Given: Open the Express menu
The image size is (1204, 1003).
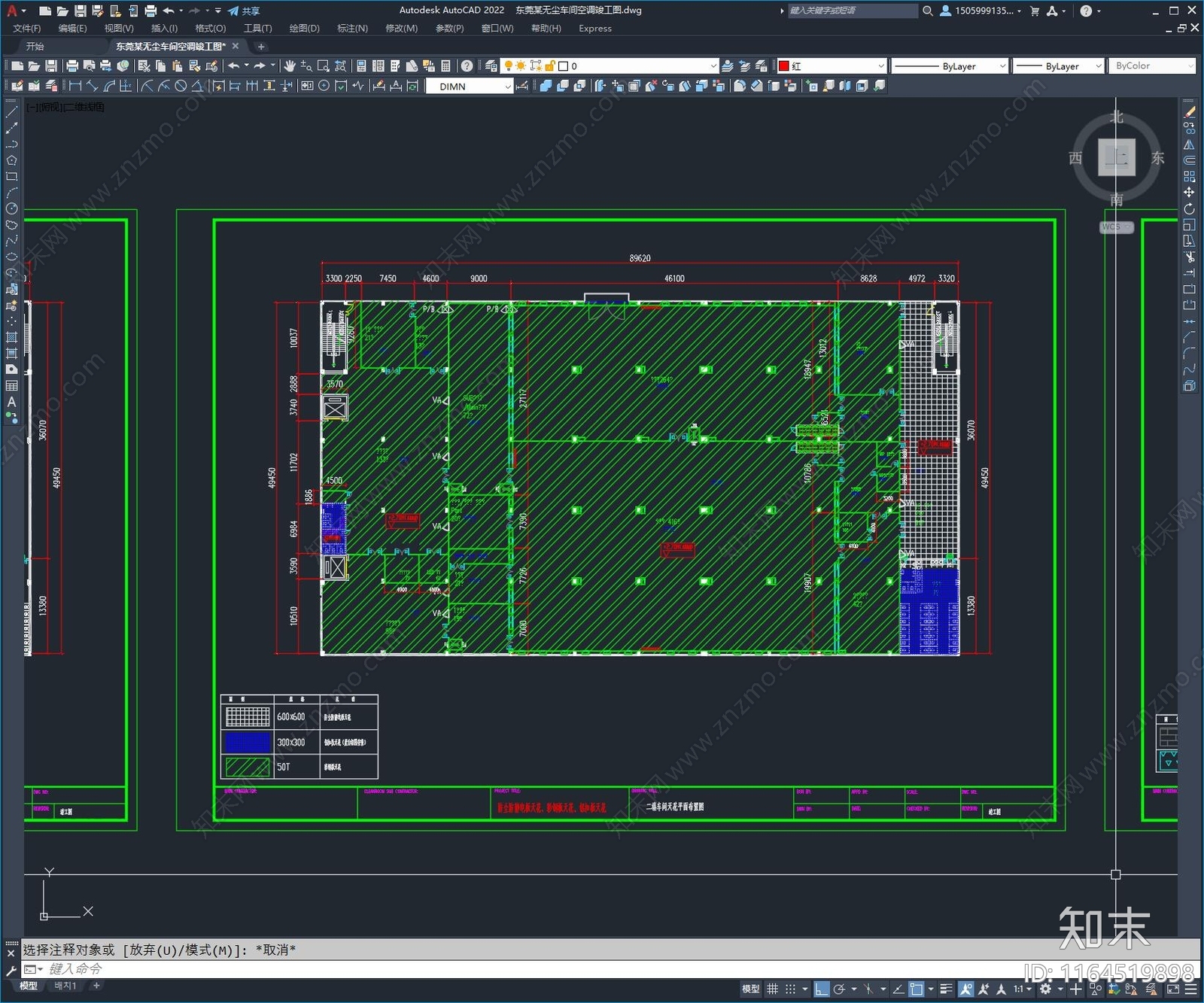Looking at the screenshot, I should (x=595, y=29).
